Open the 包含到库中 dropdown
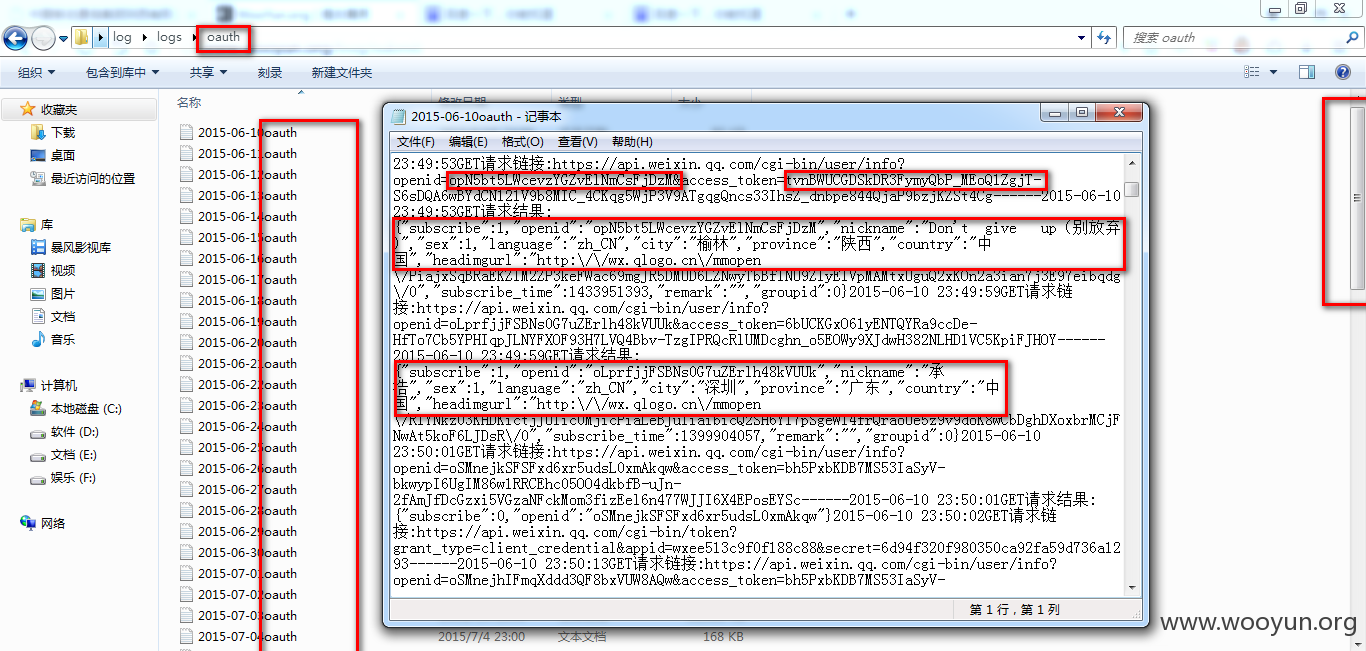Image resolution: width=1366 pixels, height=651 pixels. [123, 73]
